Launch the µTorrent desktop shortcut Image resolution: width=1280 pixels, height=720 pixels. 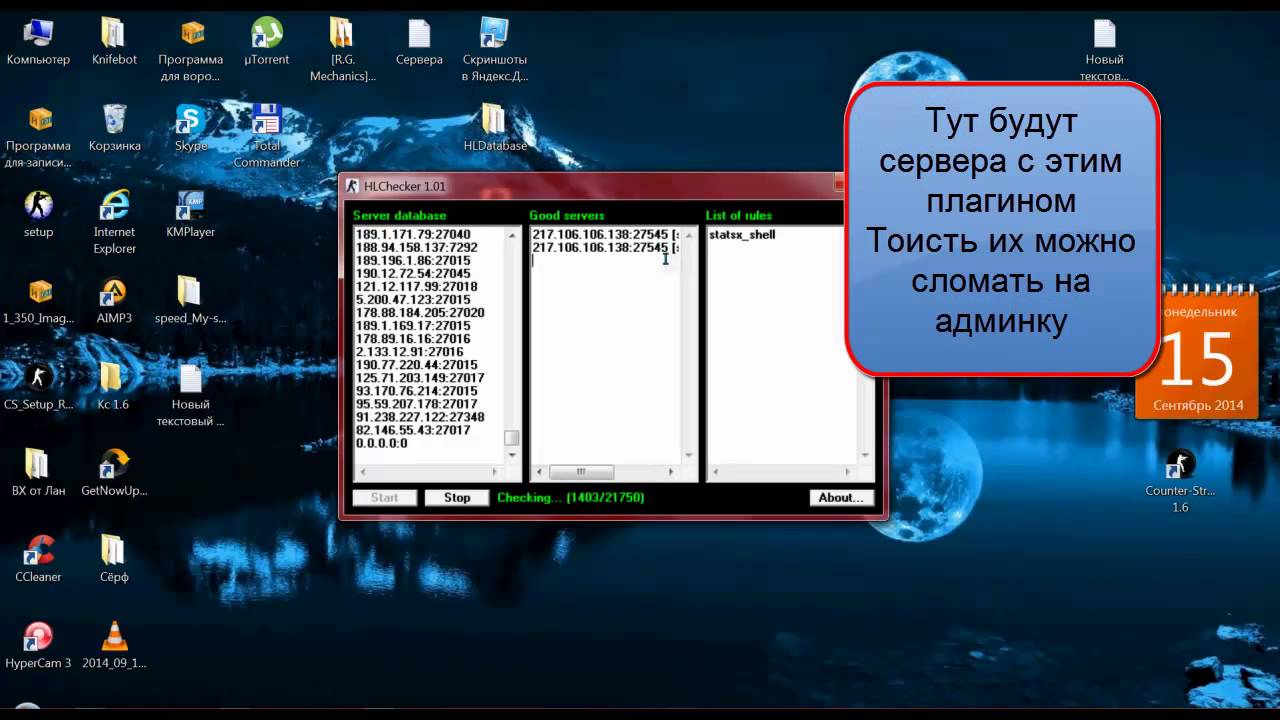pyautogui.click(x=266, y=42)
